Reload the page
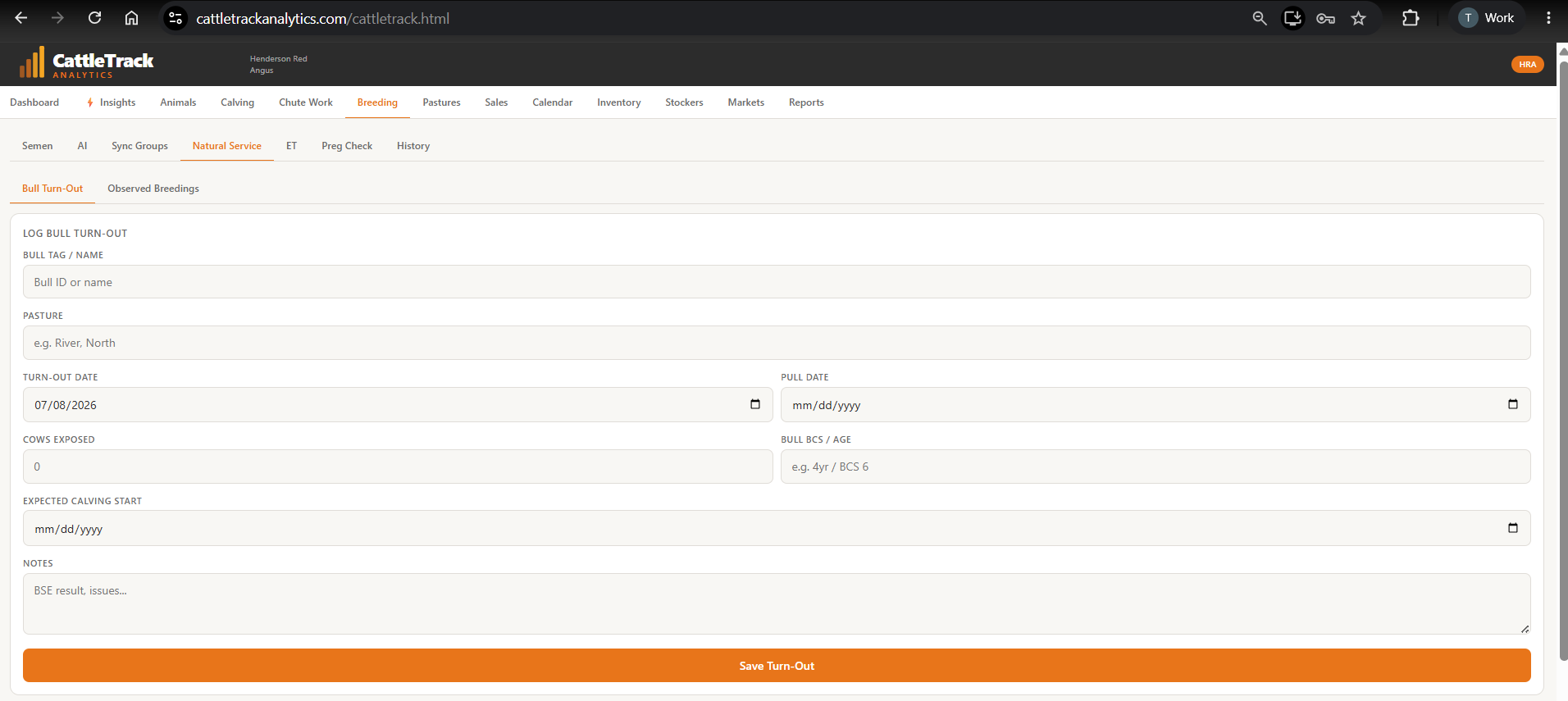This screenshot has width=1568, height=701. click(94, 18)
